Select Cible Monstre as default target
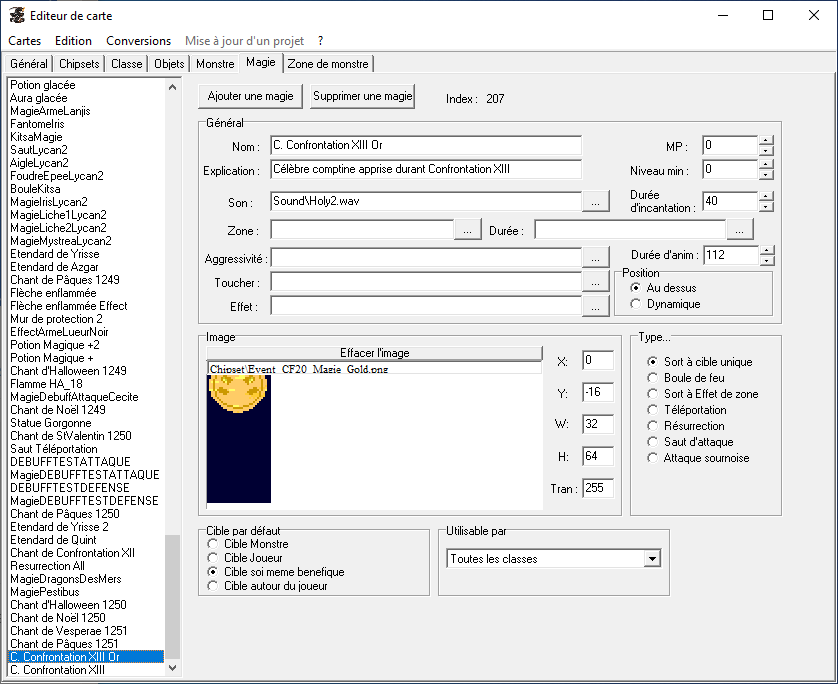 click(x=212, y=544)
